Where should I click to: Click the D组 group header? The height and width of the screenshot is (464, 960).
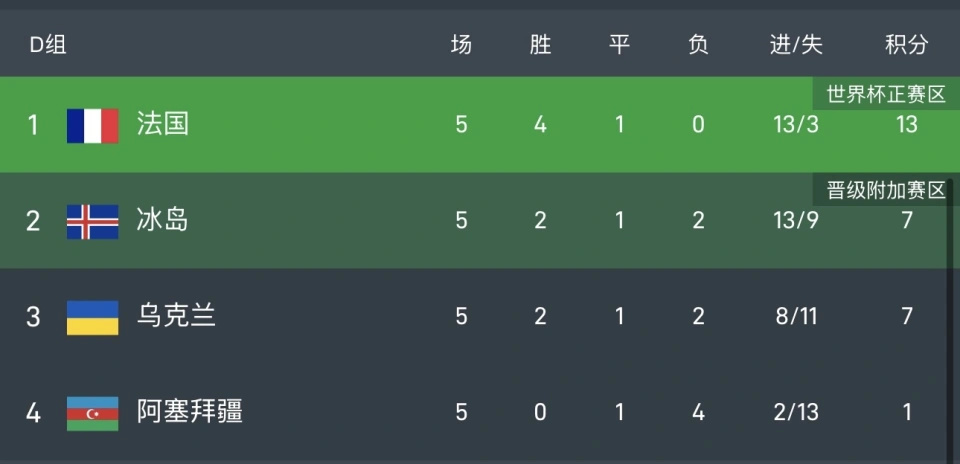(47, 45)
